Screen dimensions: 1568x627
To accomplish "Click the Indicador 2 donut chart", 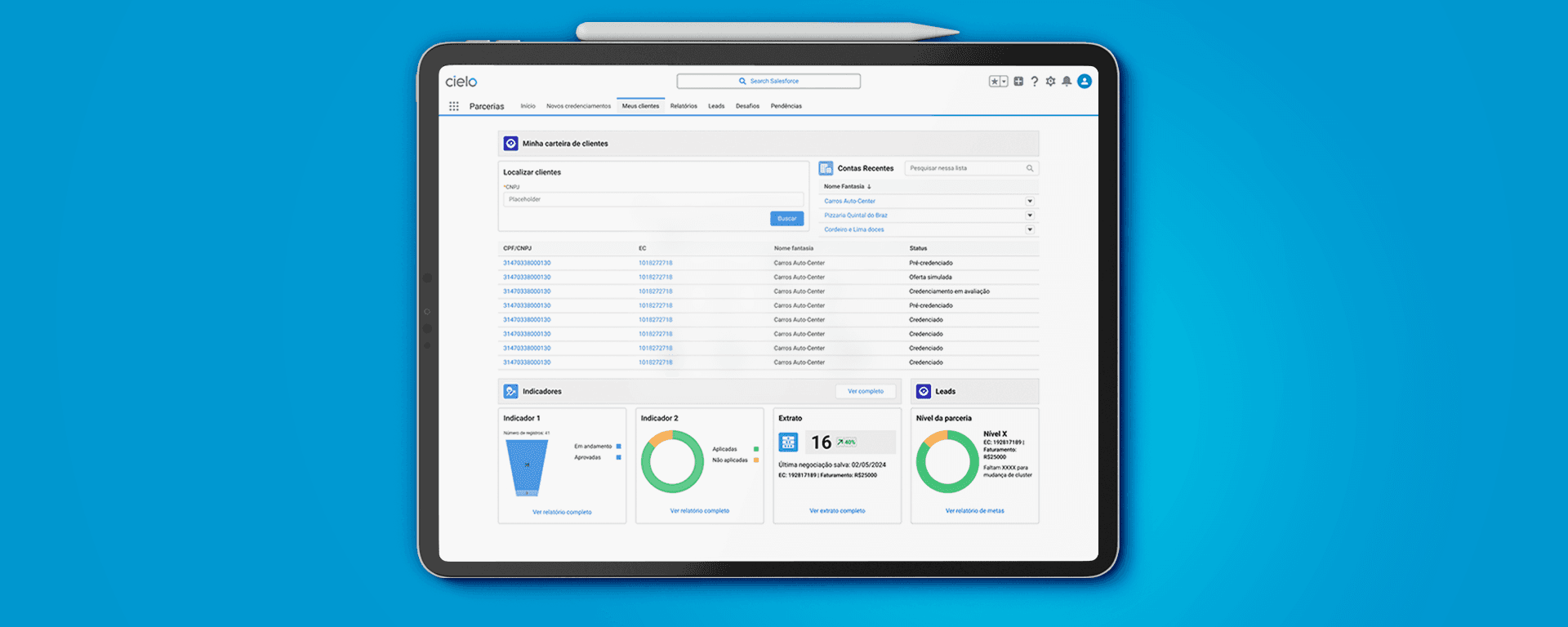I will [672, 461].
